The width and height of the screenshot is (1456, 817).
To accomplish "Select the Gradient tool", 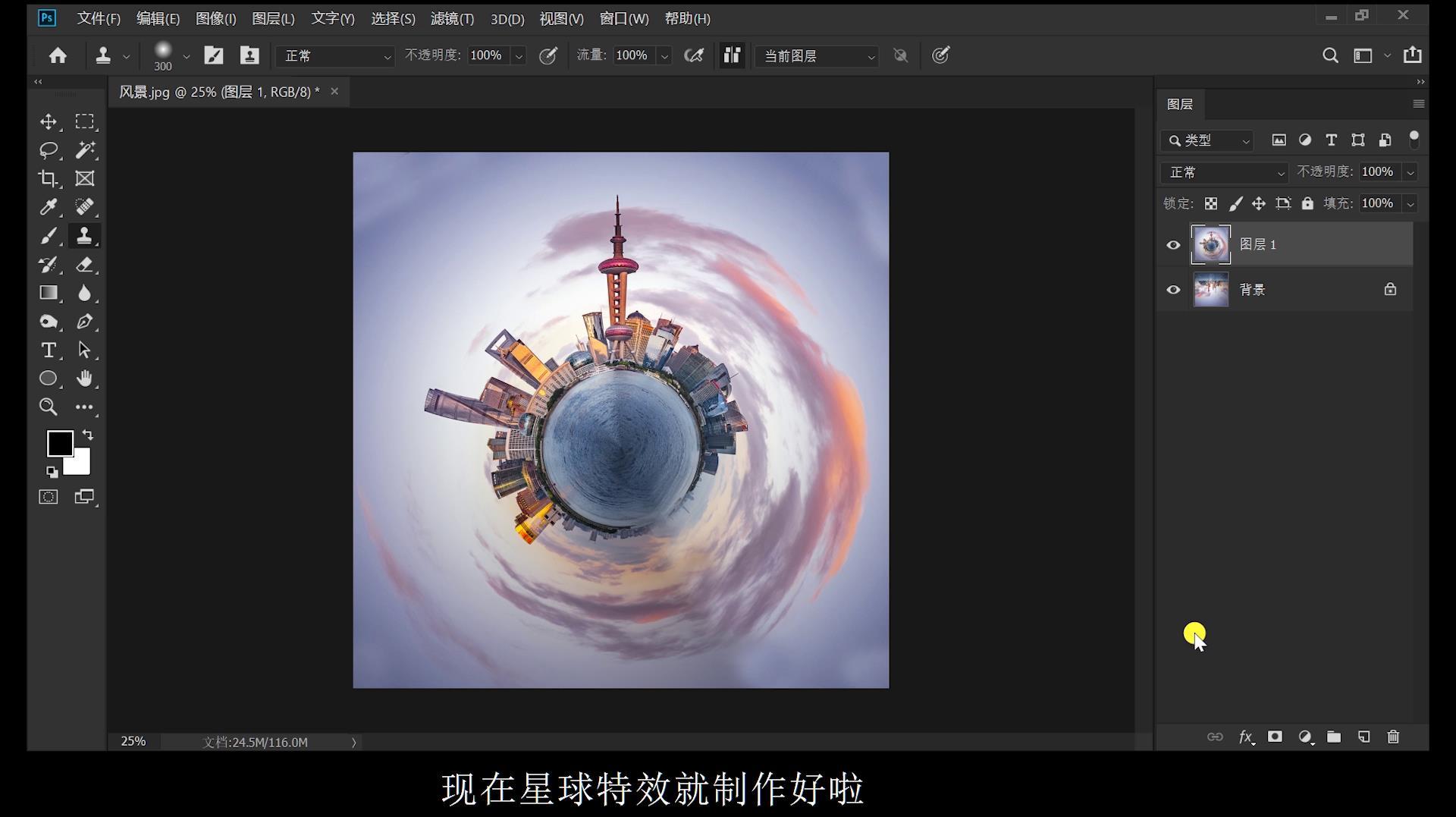I will (x=49, y=293).
